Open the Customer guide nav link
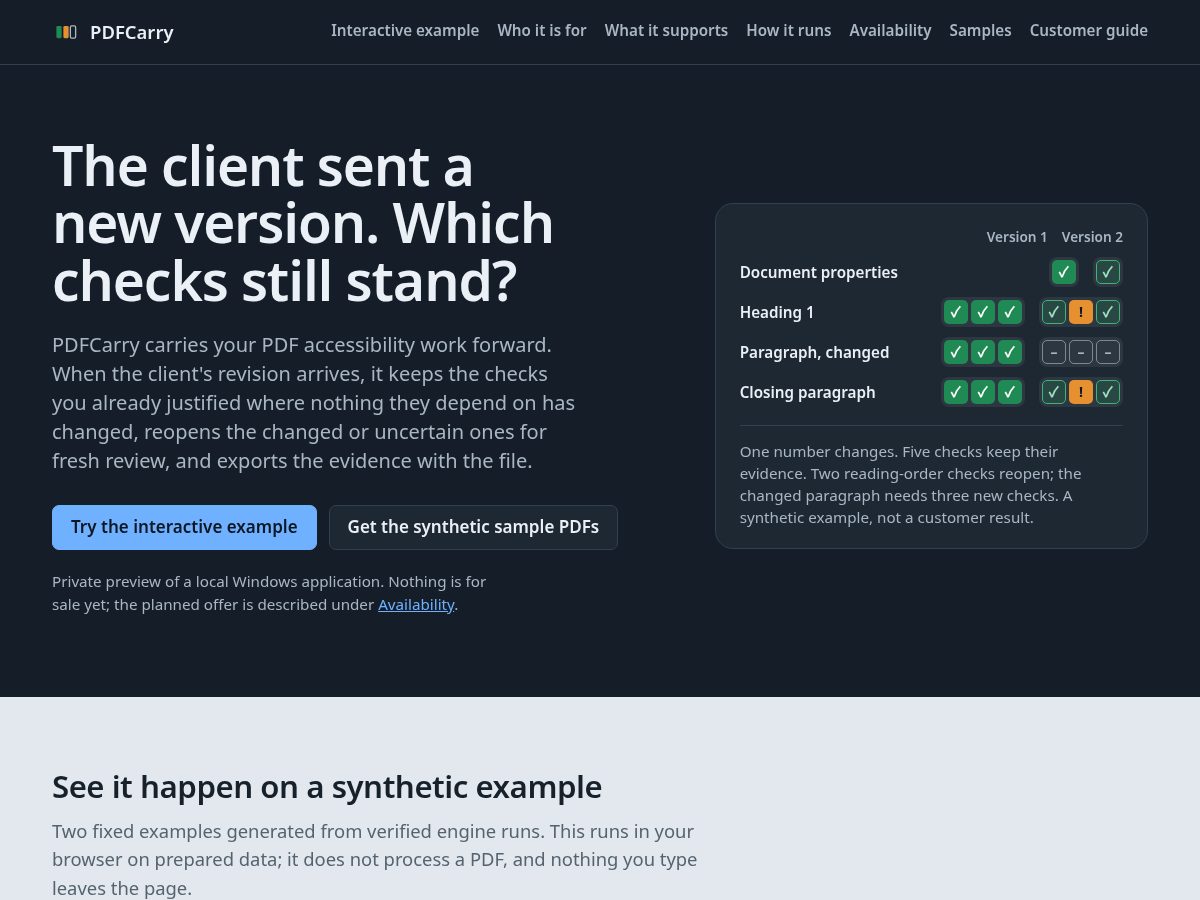Viewport: 1200px width, 900px height. [x=1089, y=30]
